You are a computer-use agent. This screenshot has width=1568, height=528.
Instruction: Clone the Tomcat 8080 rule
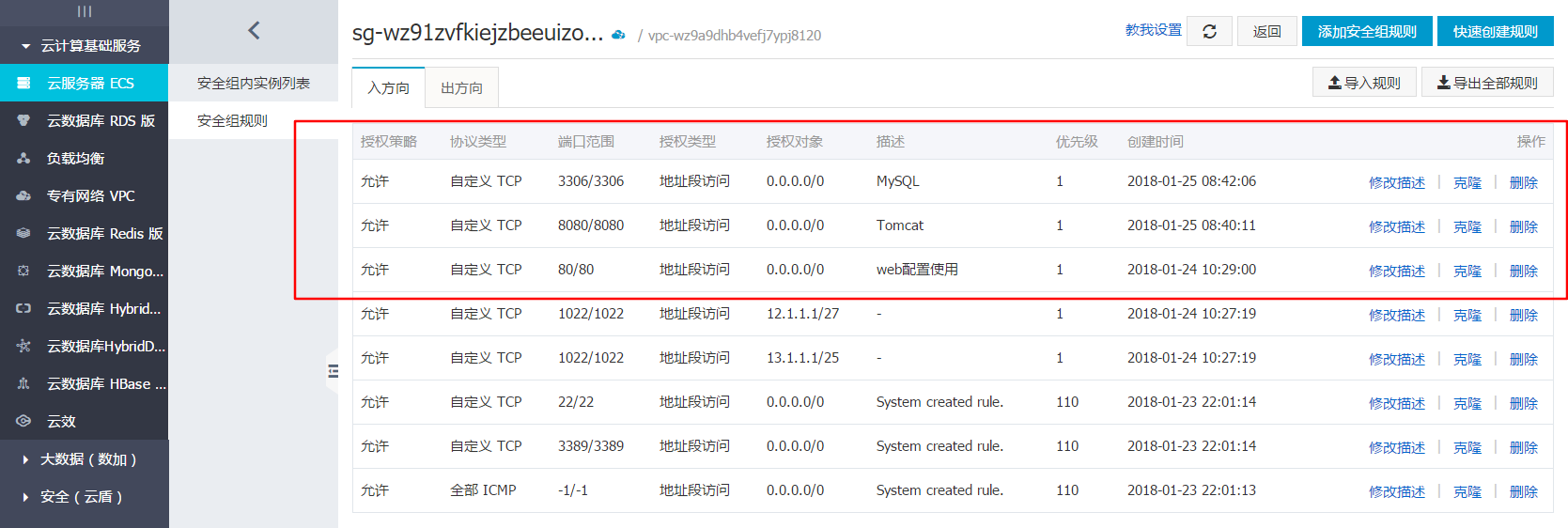click(x=1467, y=226)
